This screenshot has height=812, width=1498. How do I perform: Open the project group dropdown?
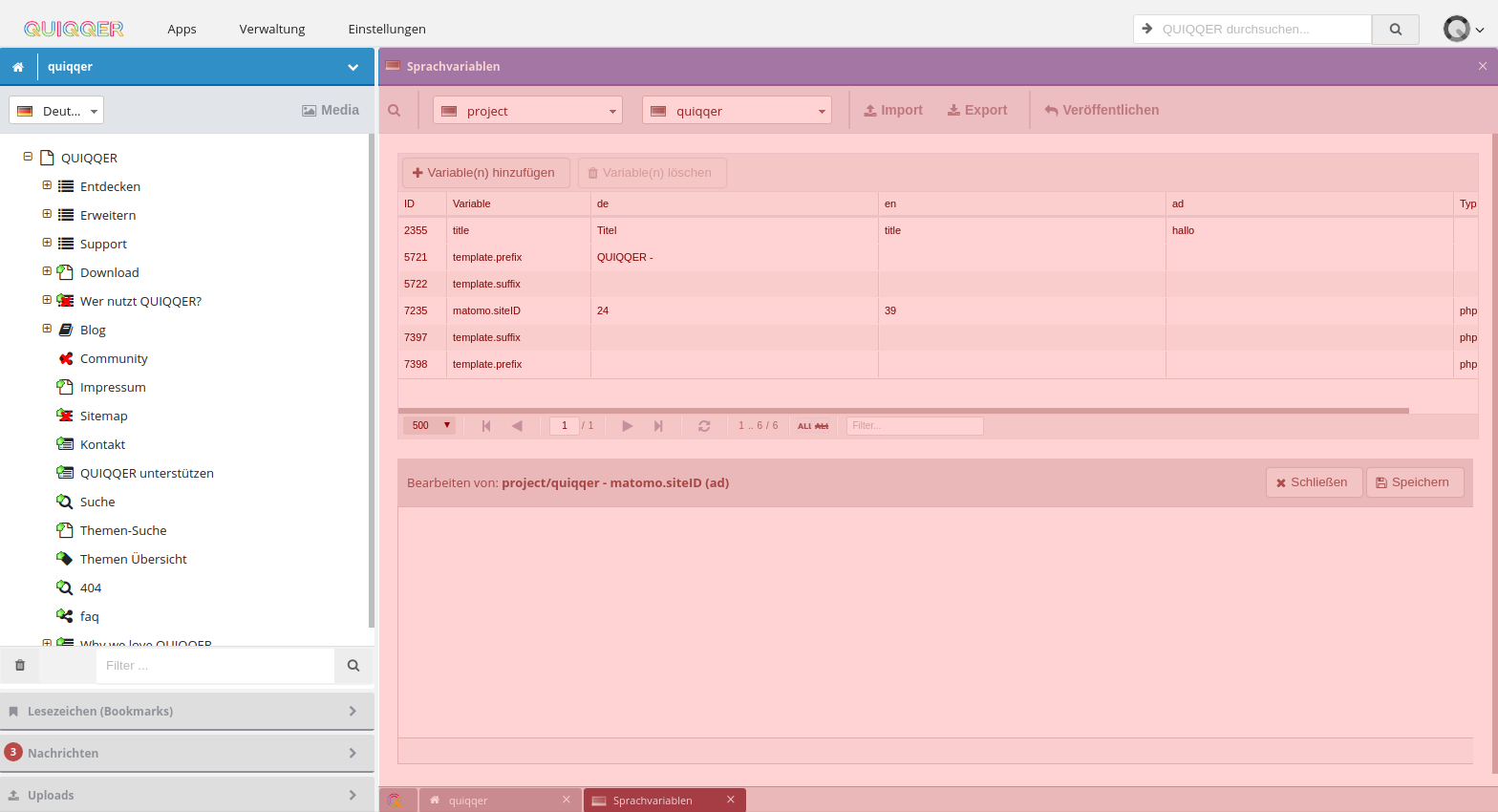coord(527,111)
